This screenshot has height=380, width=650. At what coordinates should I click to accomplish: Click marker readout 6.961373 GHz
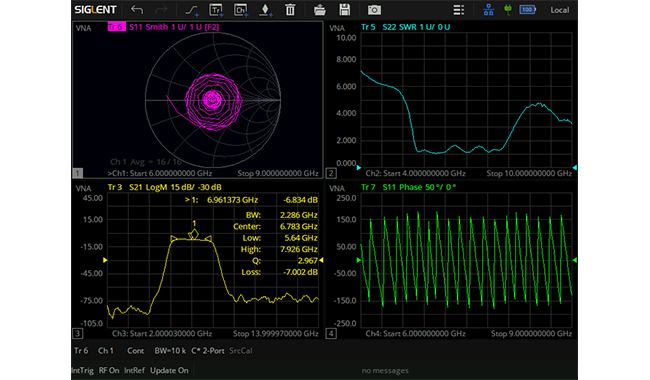(233, 200)
